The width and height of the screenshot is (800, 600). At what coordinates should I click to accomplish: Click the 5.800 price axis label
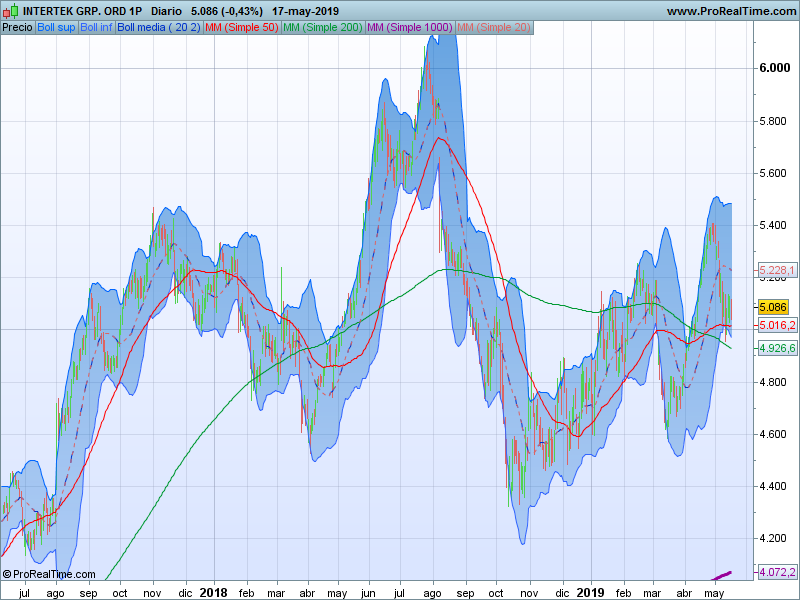772,121
